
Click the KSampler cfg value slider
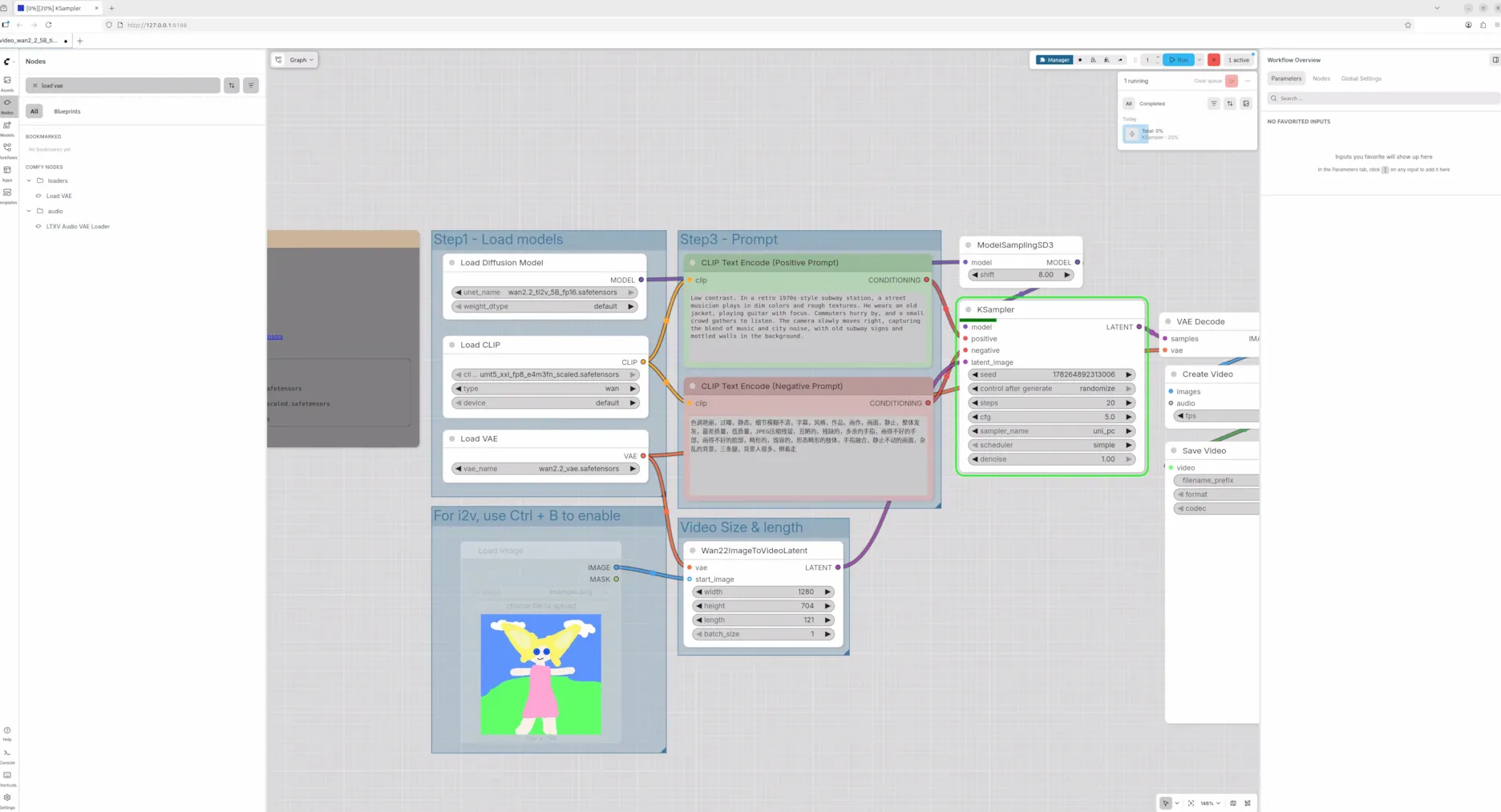click(1051, 417)
